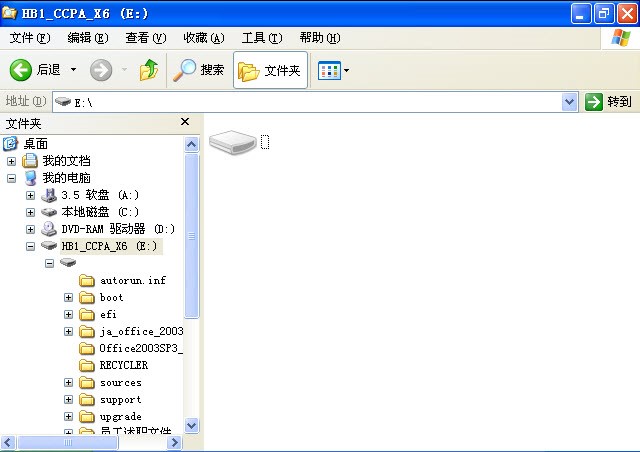Image resolution: width=640 pixels, height=452 pixels.
Task: Click the removable drive icon in right pane
Action: click(233, 143)
